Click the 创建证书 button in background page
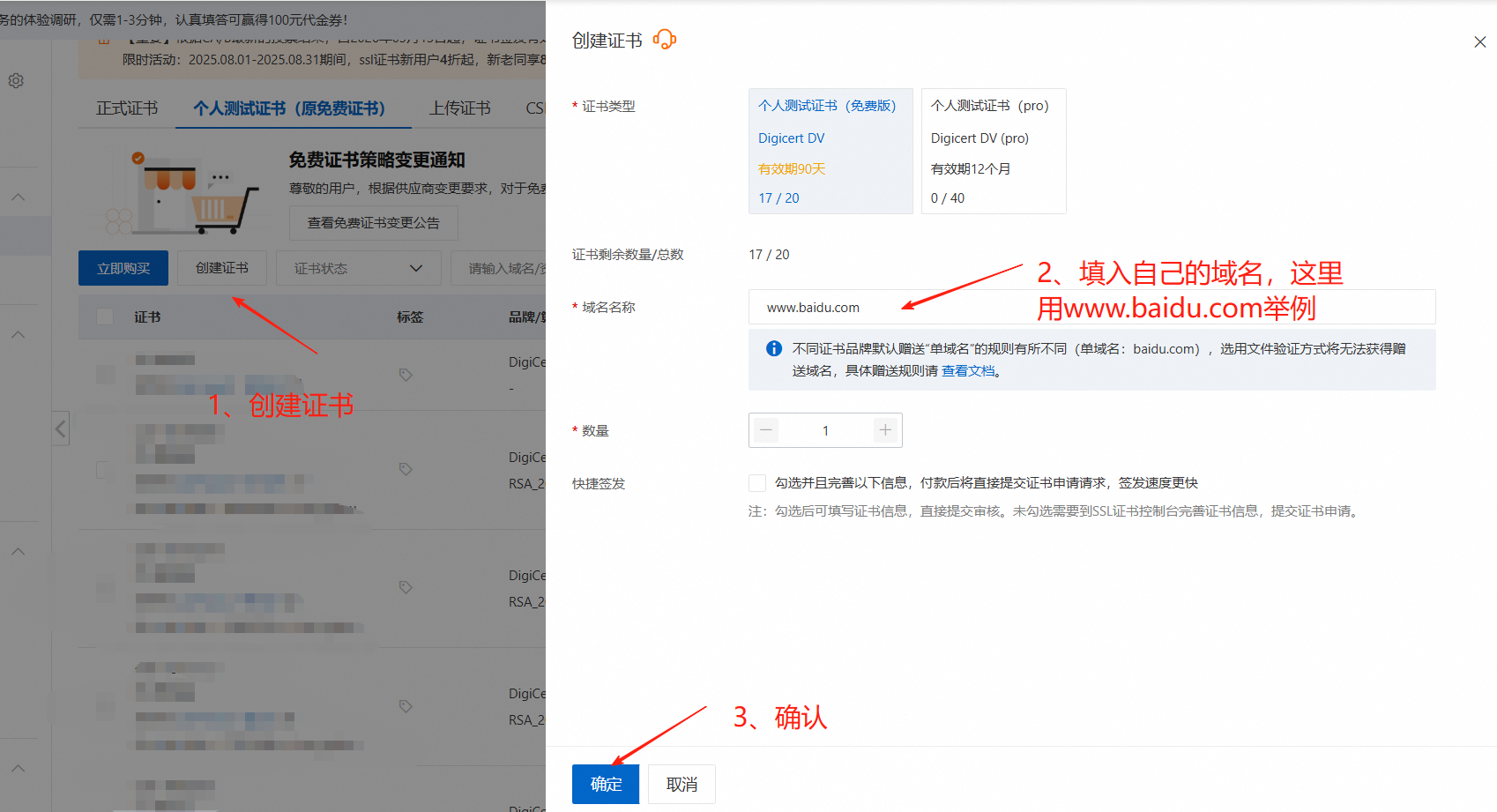Viewport: 1497px width, 812px height. (222, 268)
